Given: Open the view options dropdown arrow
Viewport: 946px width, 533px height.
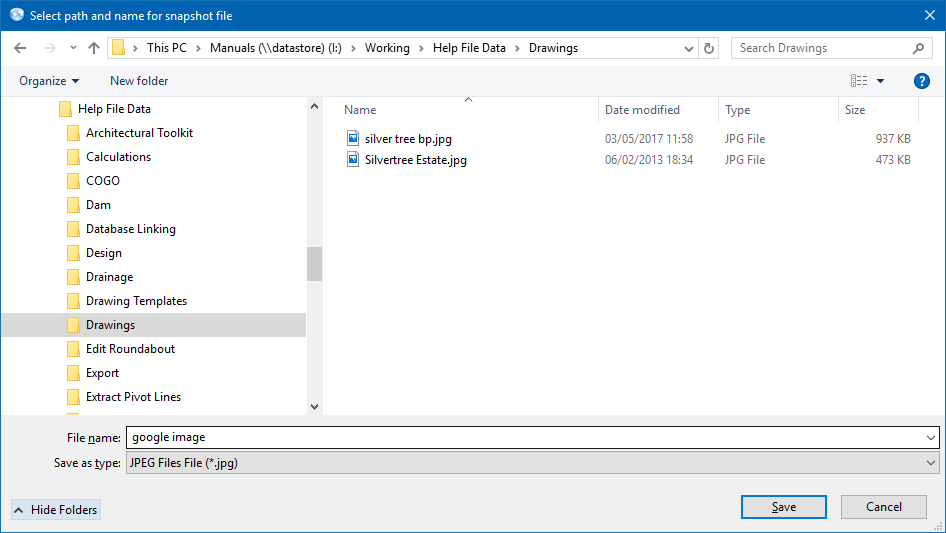Looking at the screenshot, I should [881, 81].
